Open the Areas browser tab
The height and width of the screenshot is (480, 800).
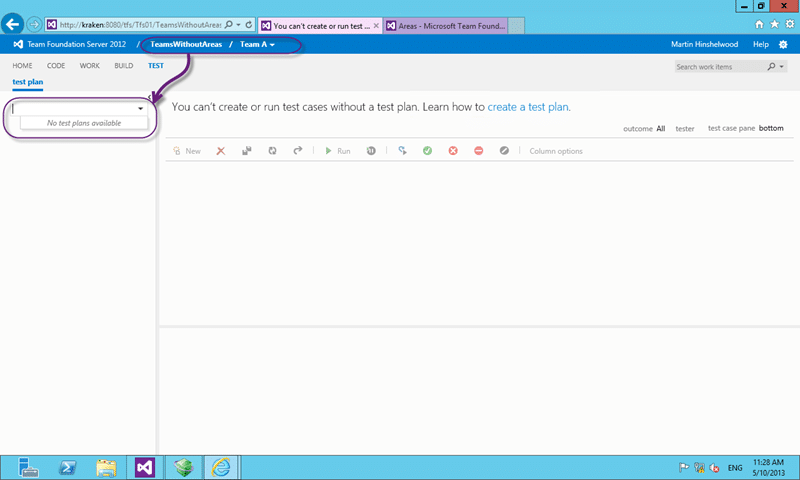(x=445, y=26)
